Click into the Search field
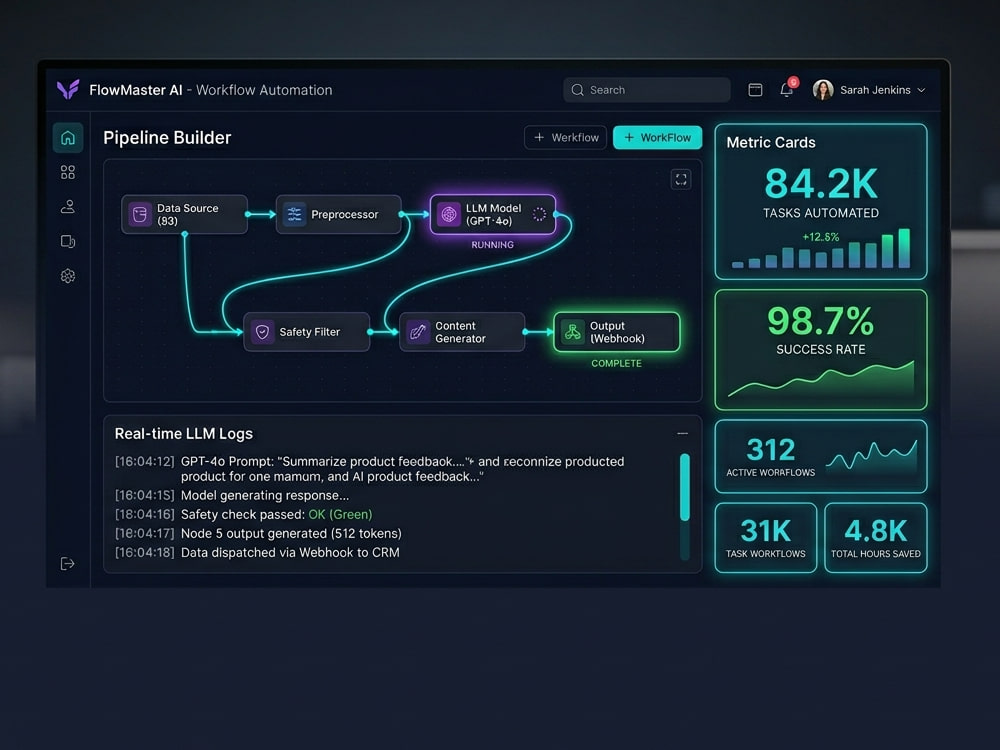 pyautogui.click(x=647, y=90)
